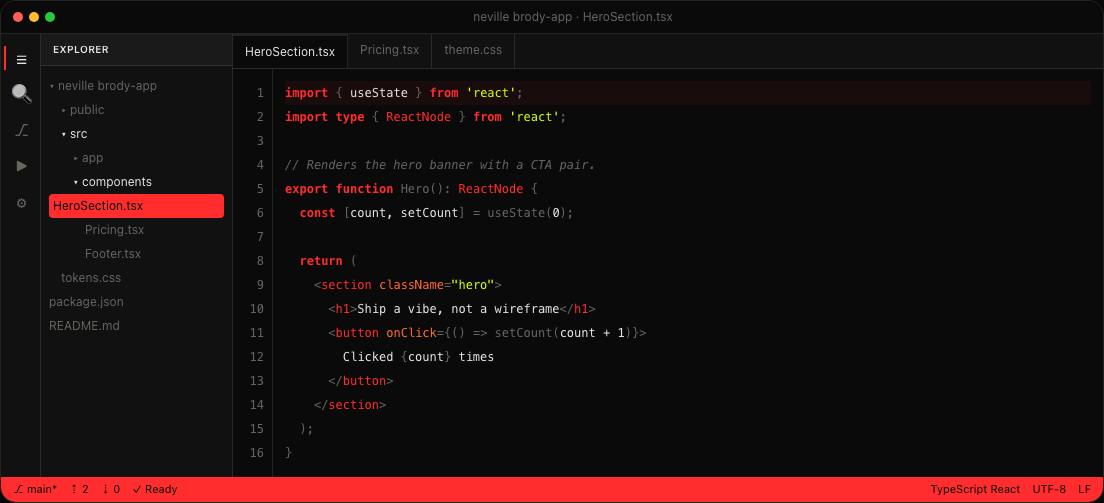This screenshot has height=503, width=1104.
Task: Expand the public folder
Action: point(83,110)
